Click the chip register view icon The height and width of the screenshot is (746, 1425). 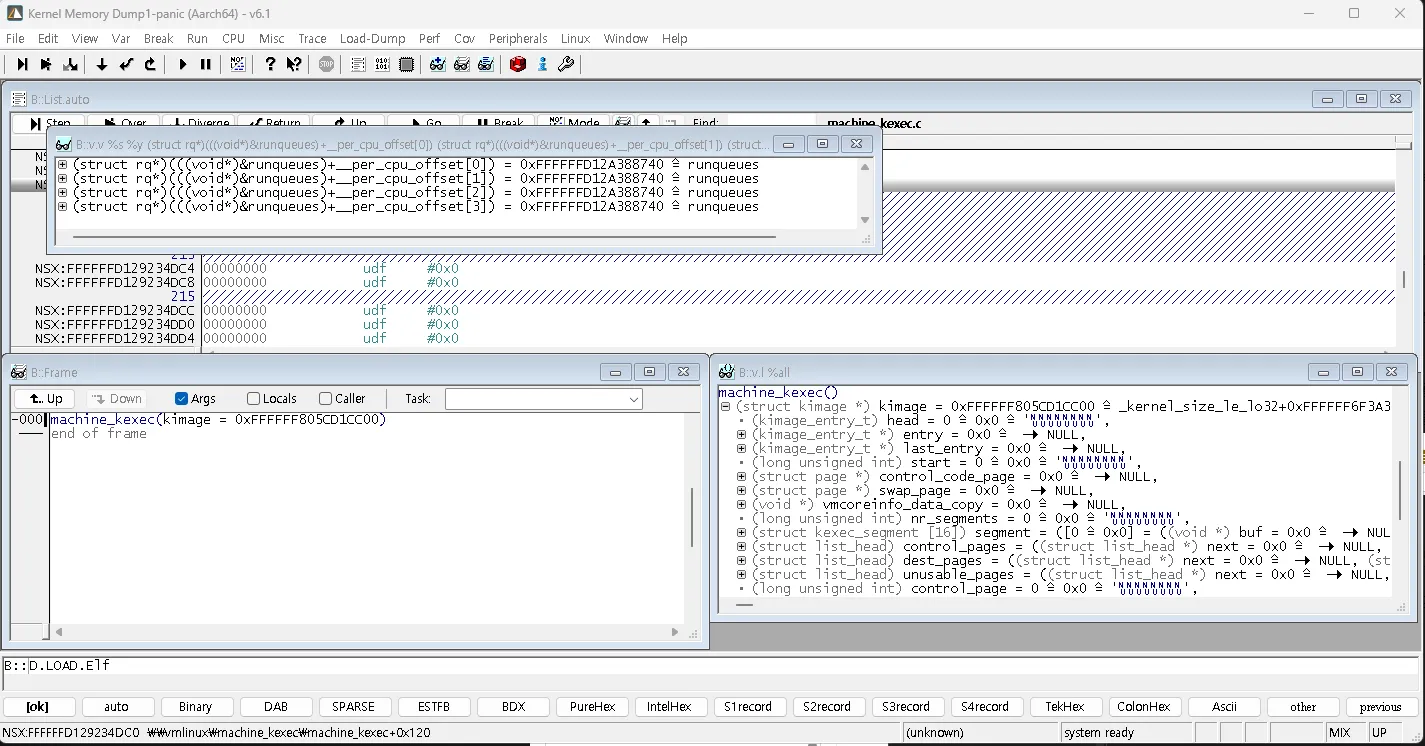406,65
